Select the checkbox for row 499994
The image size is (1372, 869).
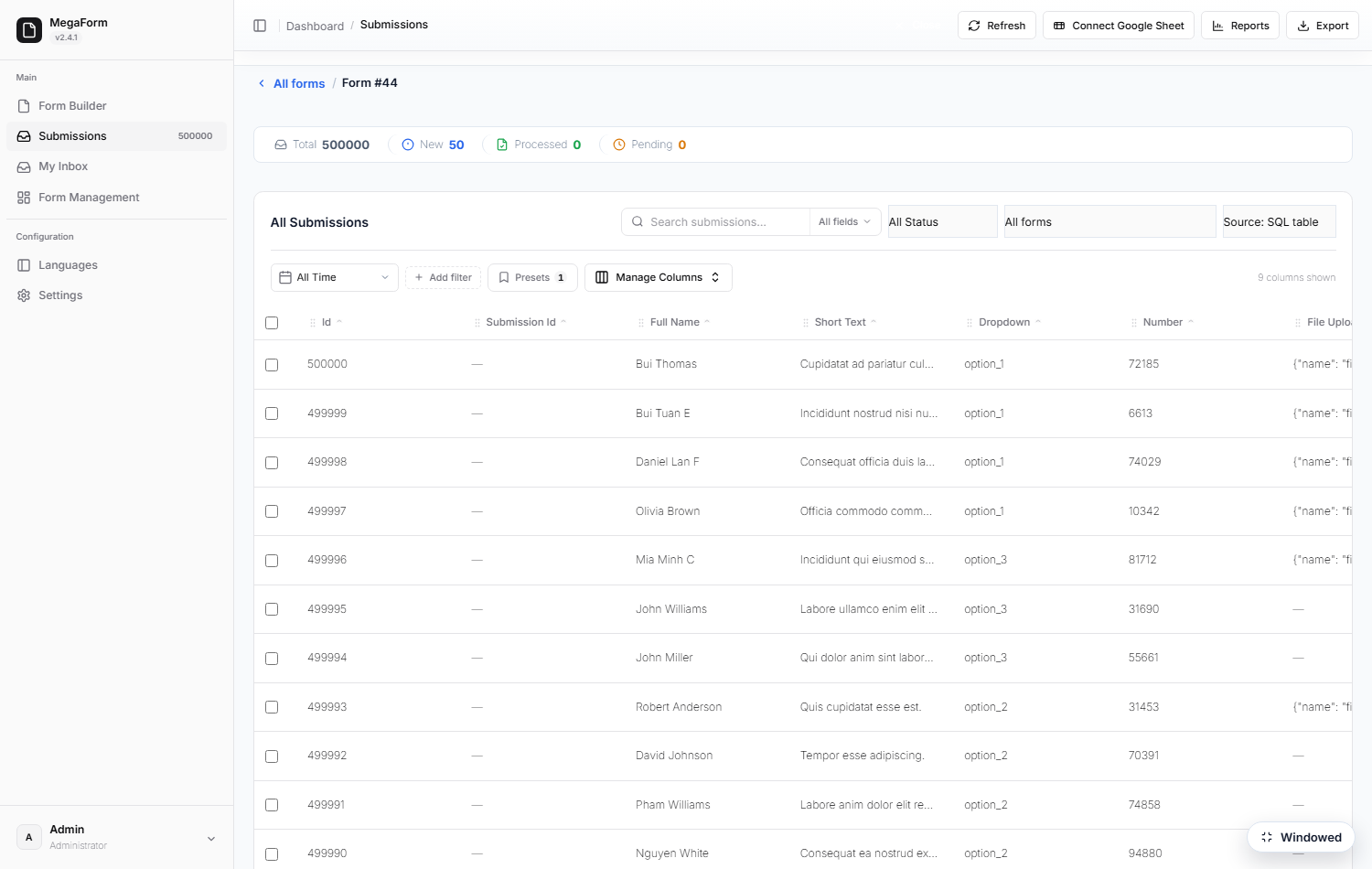click(272, 659)
